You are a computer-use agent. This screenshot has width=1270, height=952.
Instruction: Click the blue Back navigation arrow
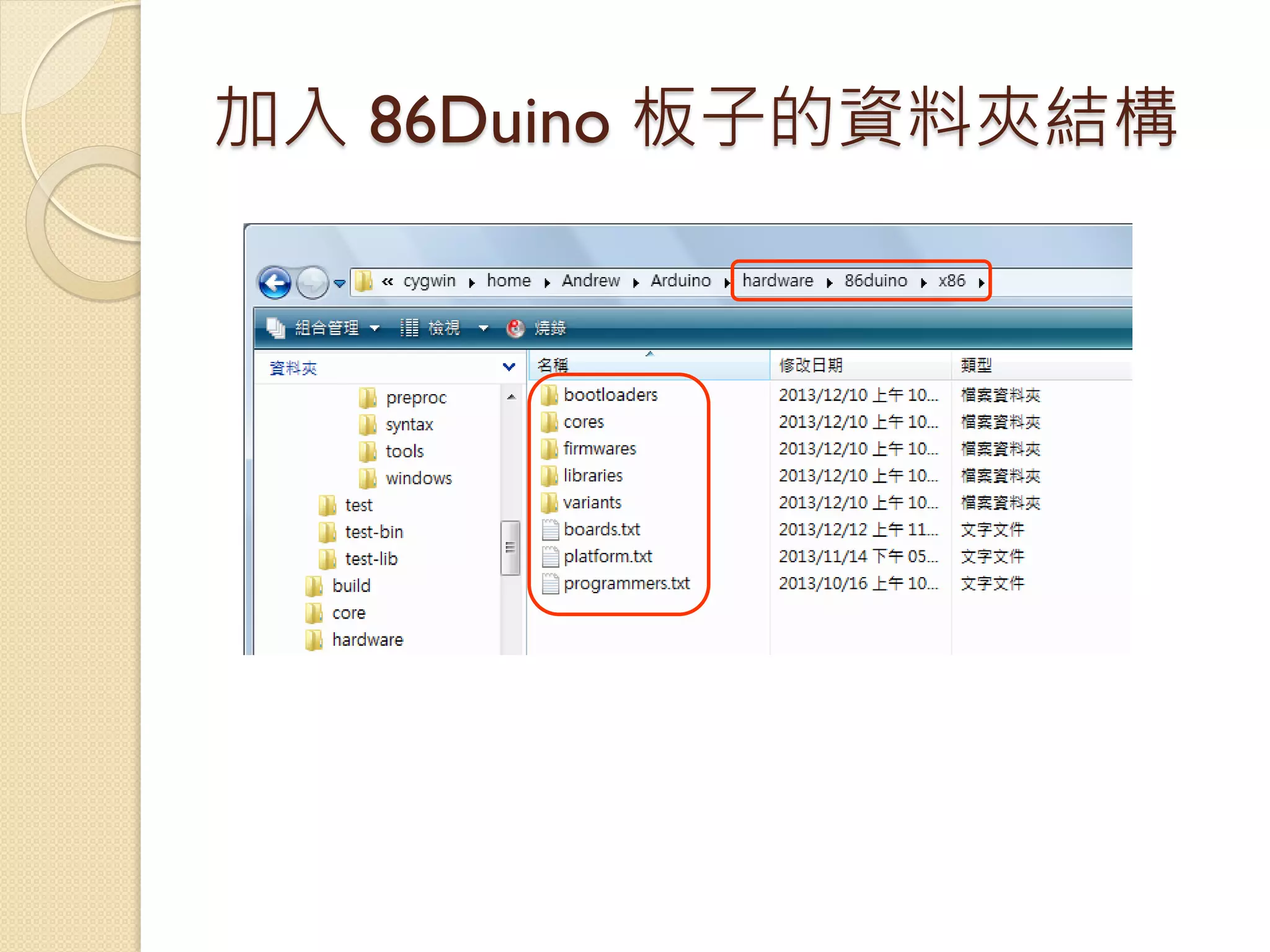click(x=275, y=283)
